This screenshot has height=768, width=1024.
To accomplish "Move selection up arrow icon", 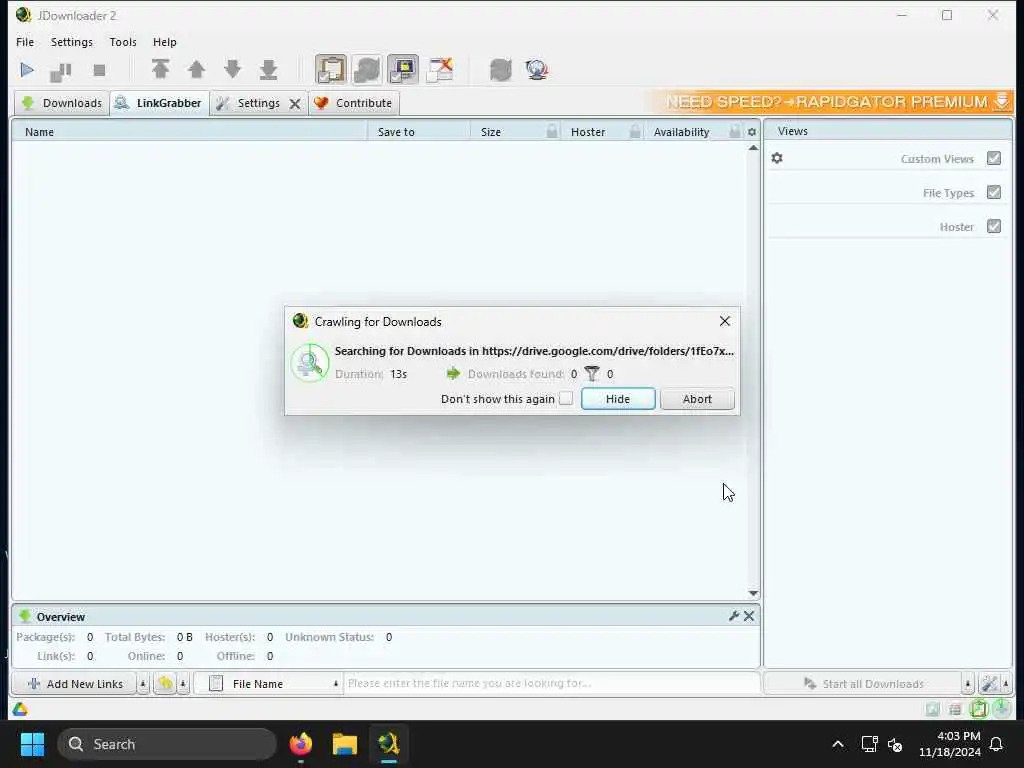I will click(x=196, y=69).
